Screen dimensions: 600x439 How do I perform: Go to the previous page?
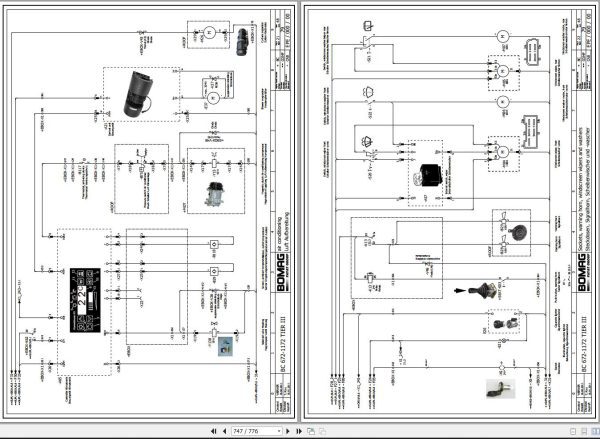pyautogui.click(x=224, y=431)
